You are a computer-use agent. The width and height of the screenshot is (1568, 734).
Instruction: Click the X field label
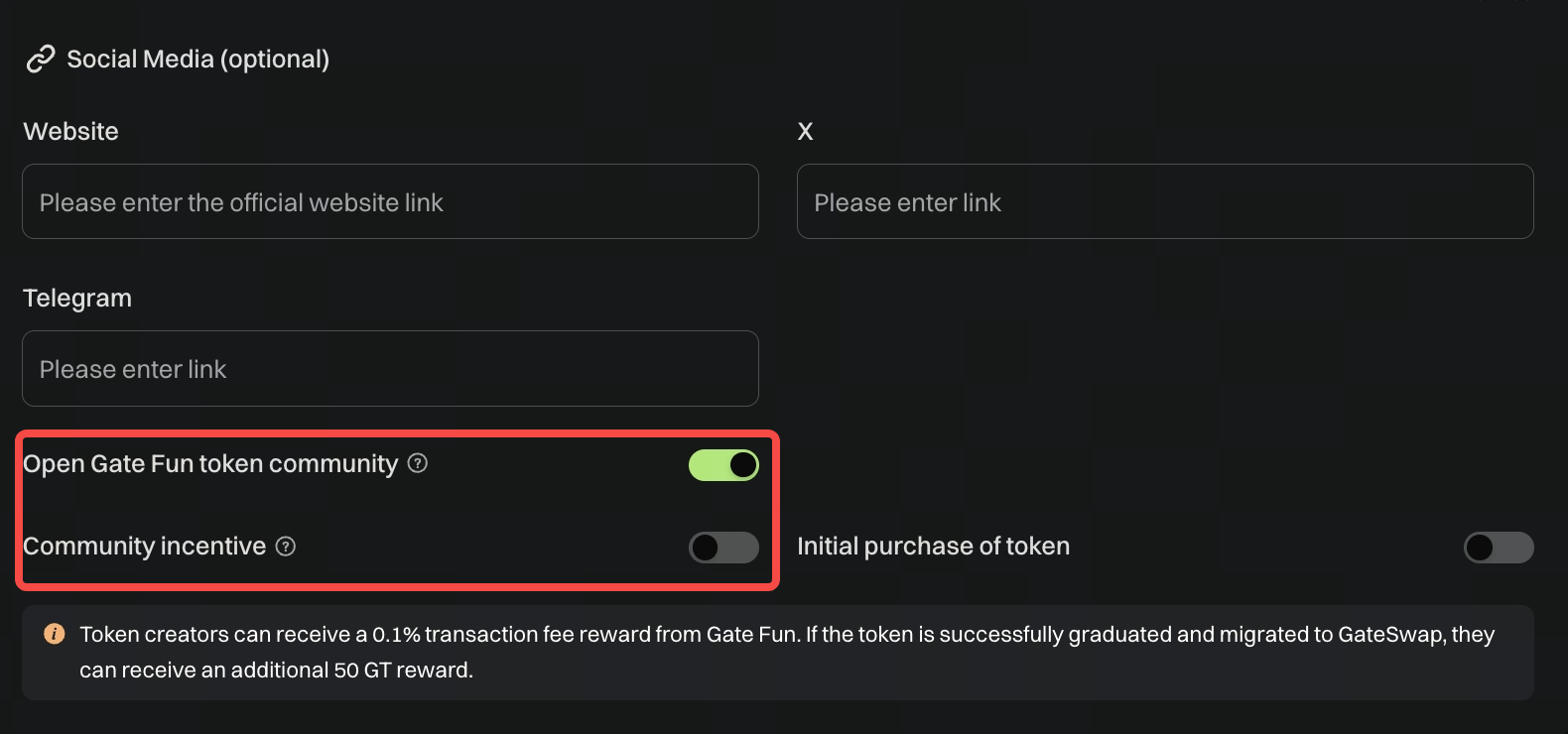click(x=805, y=132)
